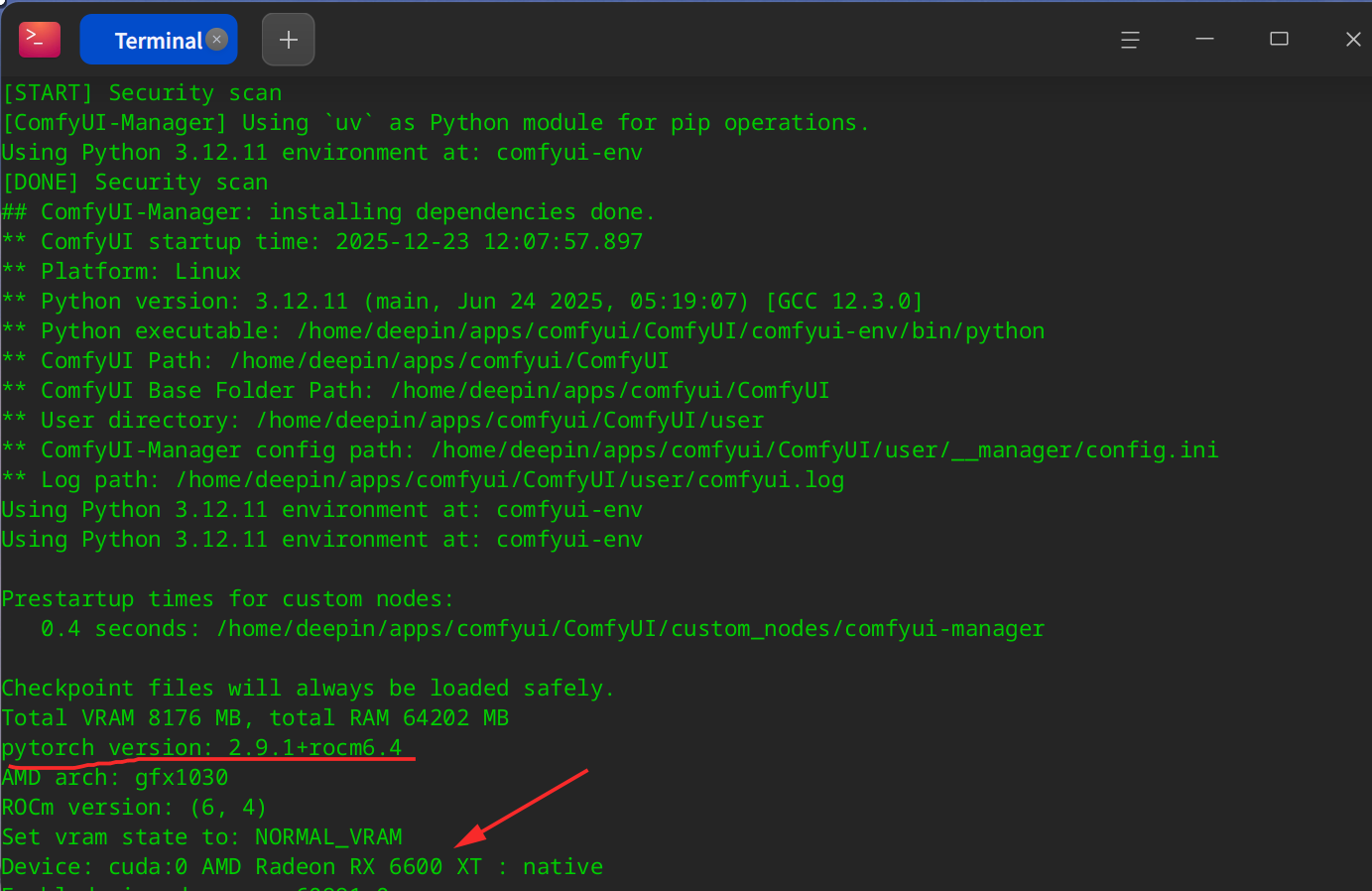Add a new terminal tab
Screen dimensions: 1372x891
pyautogui.click(x=289, y=40)
